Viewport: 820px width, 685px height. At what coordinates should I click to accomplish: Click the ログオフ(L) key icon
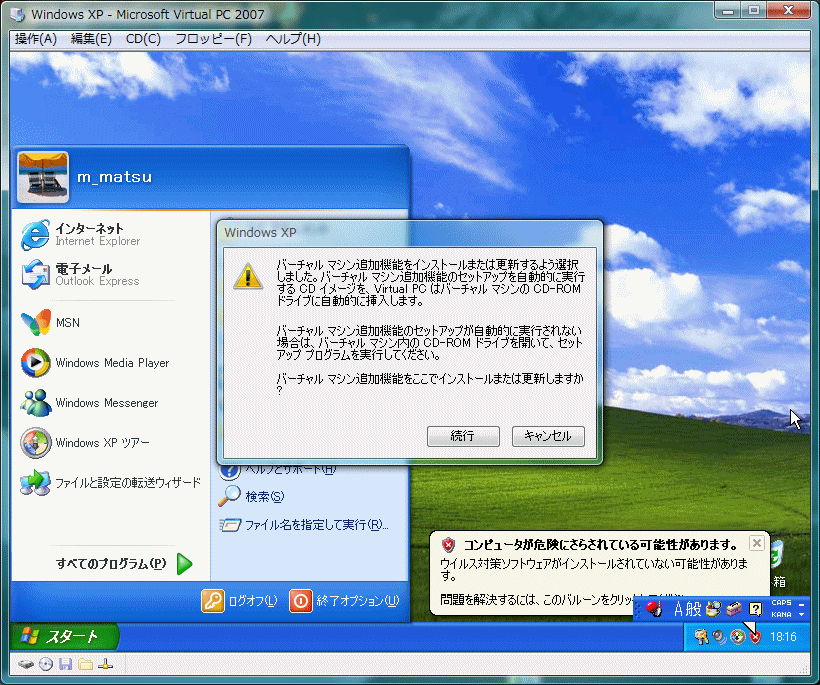click(x=213, y=601)
